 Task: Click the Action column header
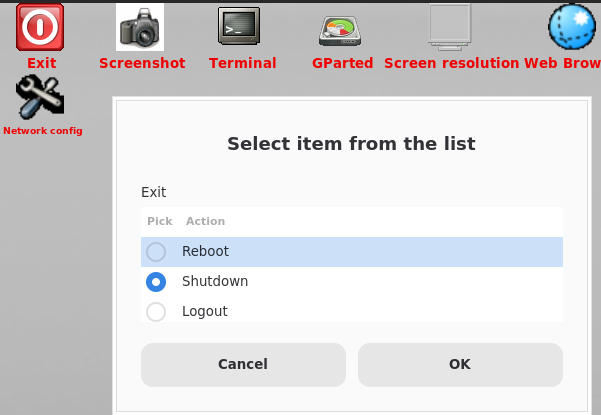(205, 221)
